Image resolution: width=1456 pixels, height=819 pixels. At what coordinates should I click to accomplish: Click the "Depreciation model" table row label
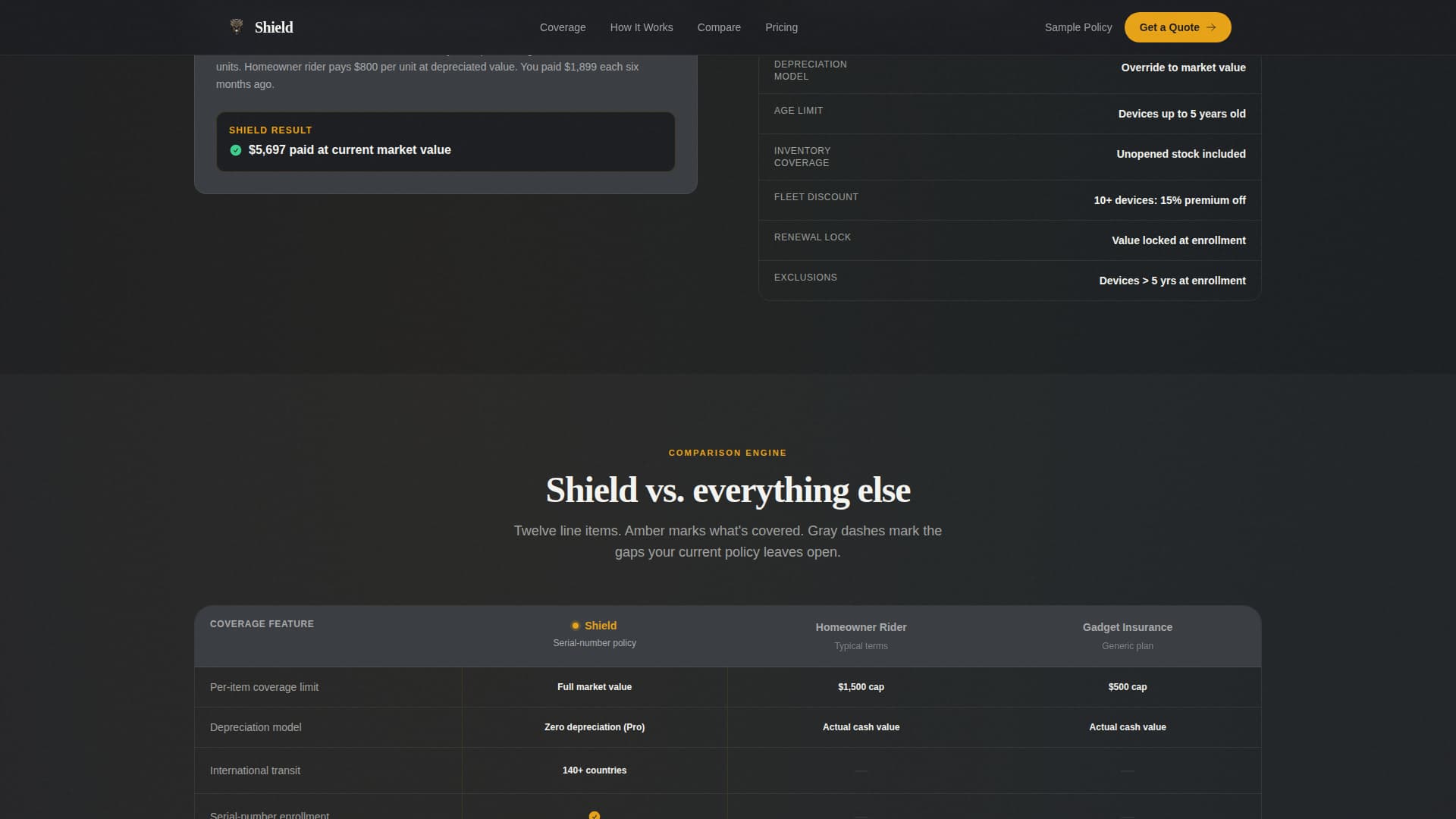click(x=256, y=727)
